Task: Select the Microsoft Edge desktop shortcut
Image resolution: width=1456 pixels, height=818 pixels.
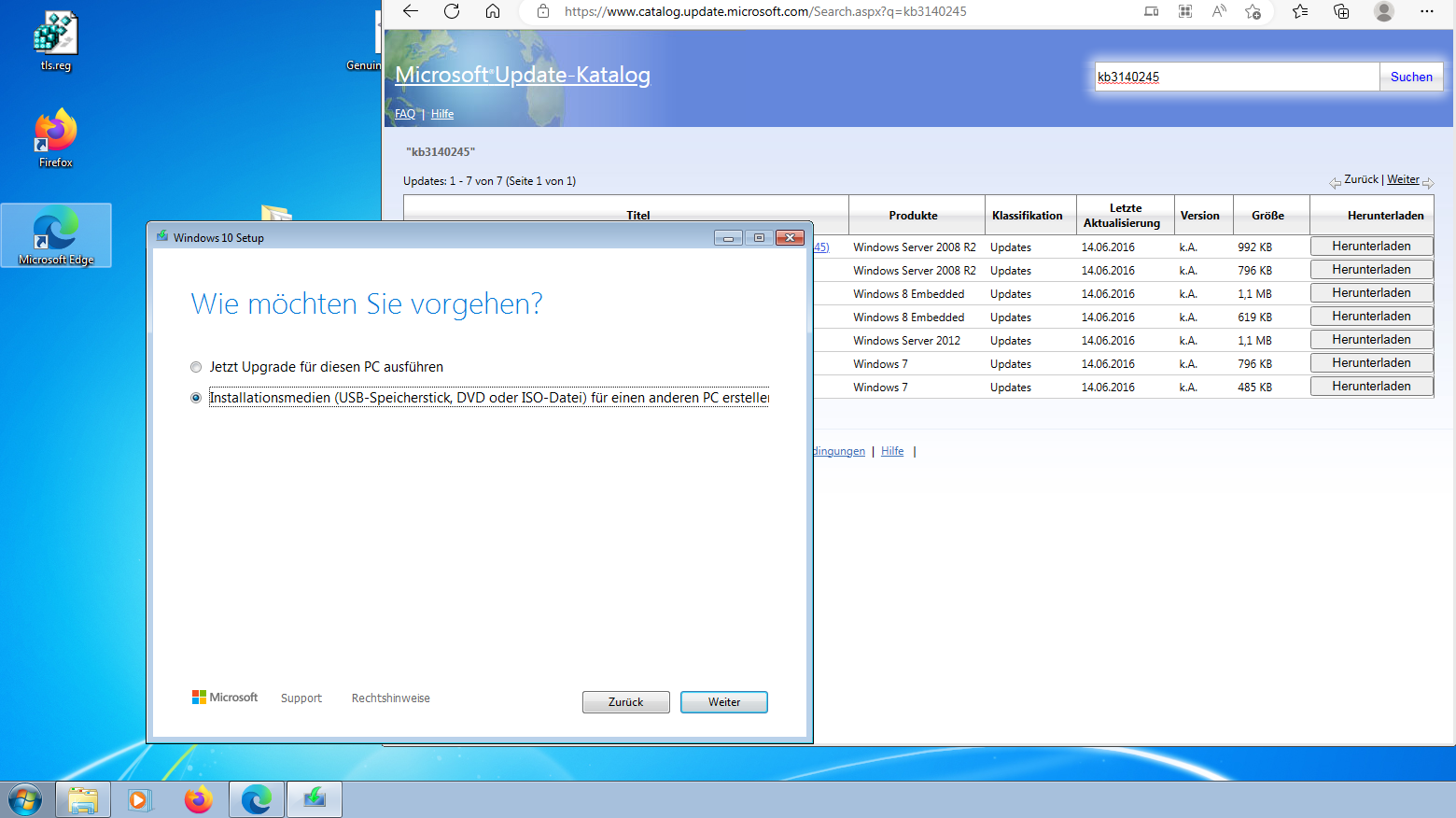Action: (56, 235)
